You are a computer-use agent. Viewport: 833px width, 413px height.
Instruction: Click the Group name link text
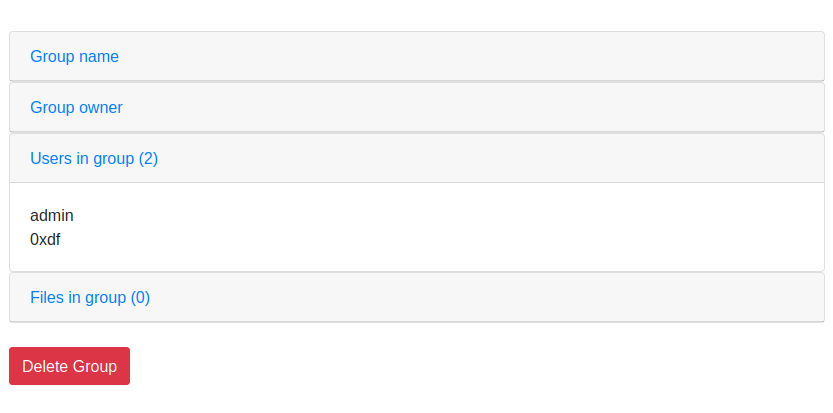[x=75, y=56]
